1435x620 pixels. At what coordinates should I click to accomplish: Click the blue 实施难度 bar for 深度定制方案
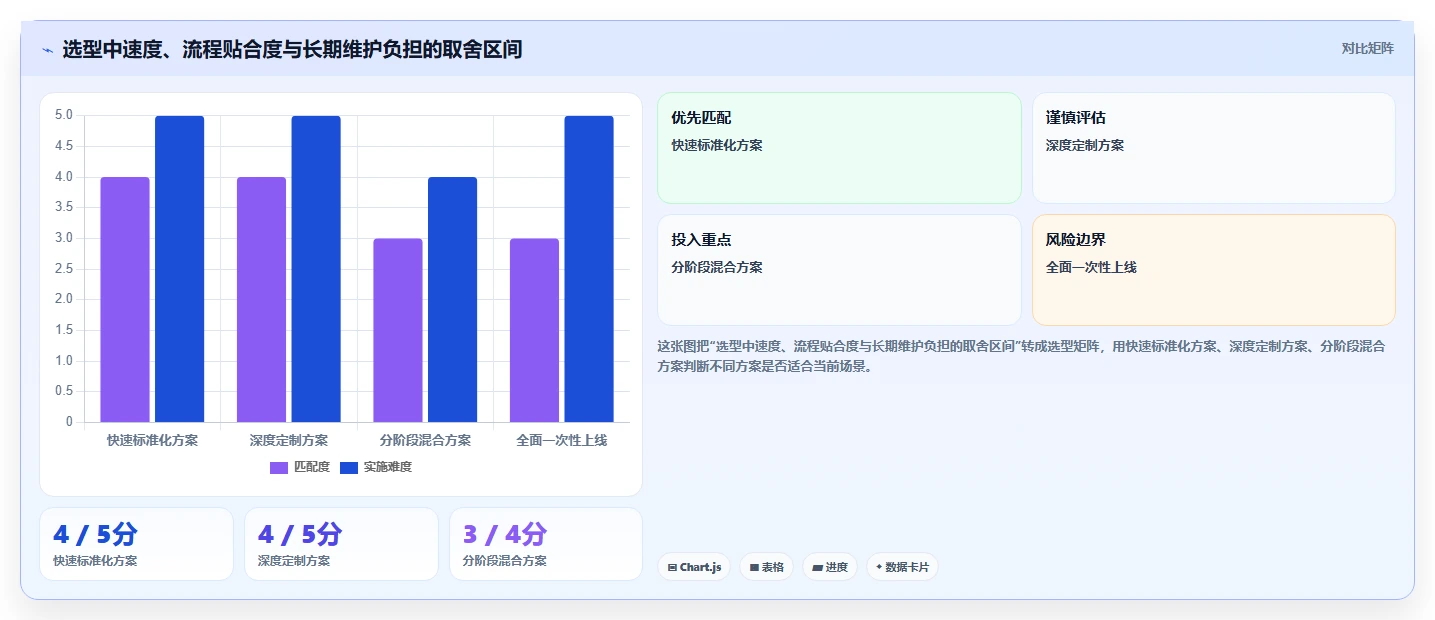[316, 269]
